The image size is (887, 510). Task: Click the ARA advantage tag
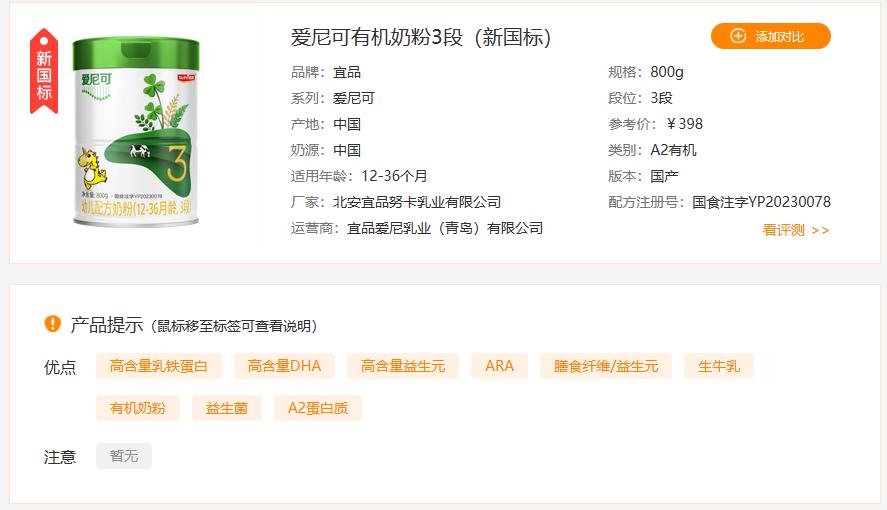(500, 366)
